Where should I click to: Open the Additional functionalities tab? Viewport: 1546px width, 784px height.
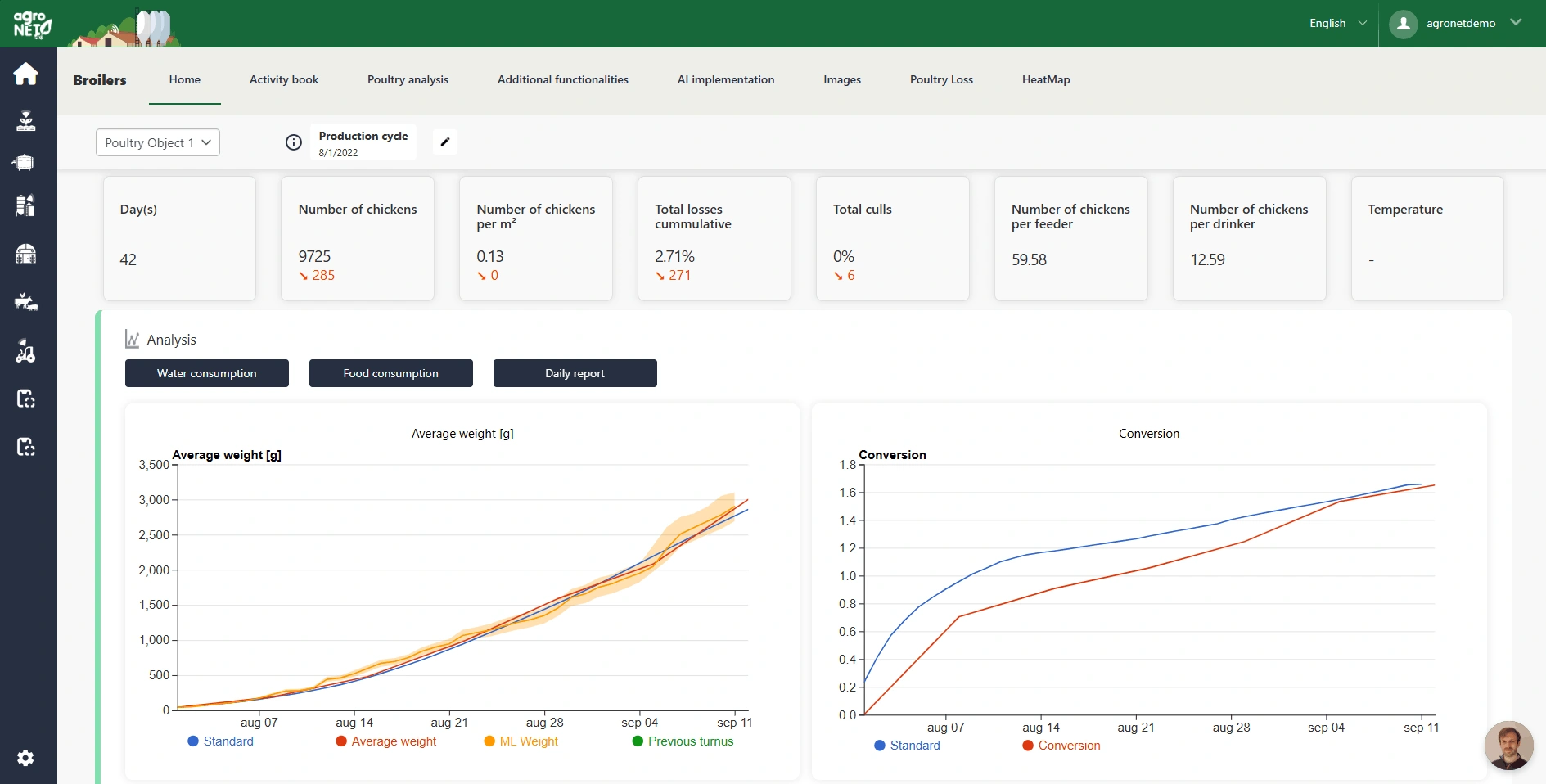coord(563,79)
